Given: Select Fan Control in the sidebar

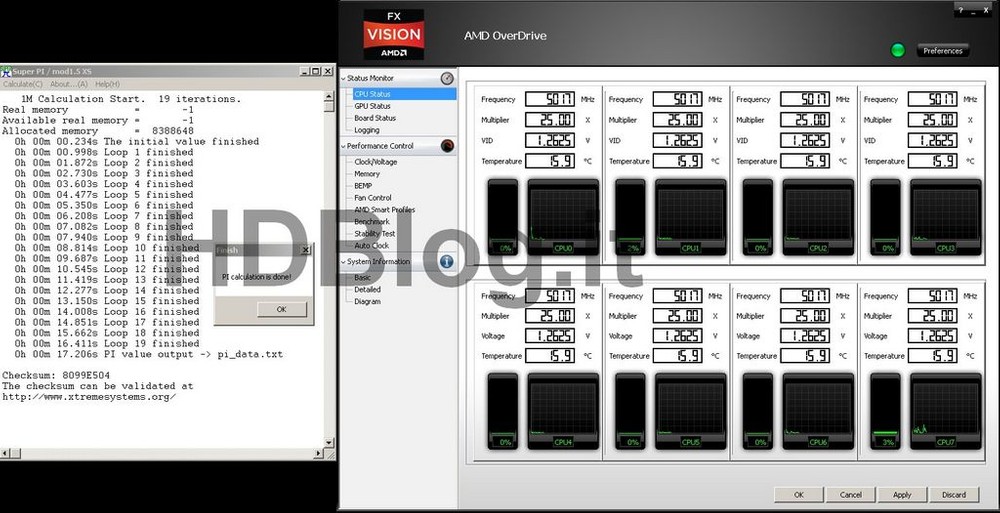Looking at the screenshot, I should point(373,198).
